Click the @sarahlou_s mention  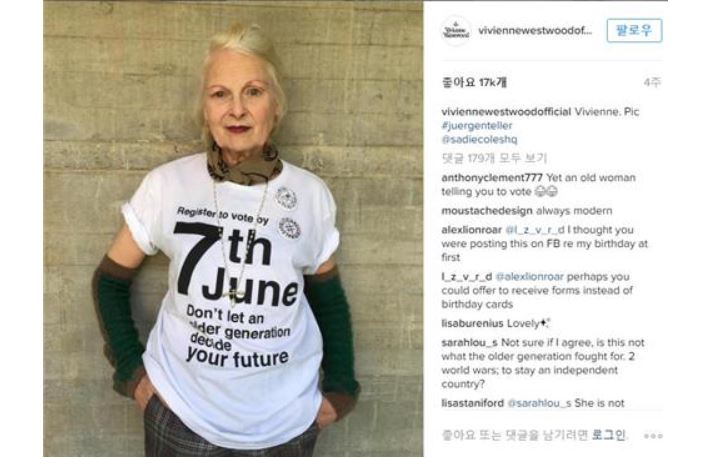click(x=539, y=403)
